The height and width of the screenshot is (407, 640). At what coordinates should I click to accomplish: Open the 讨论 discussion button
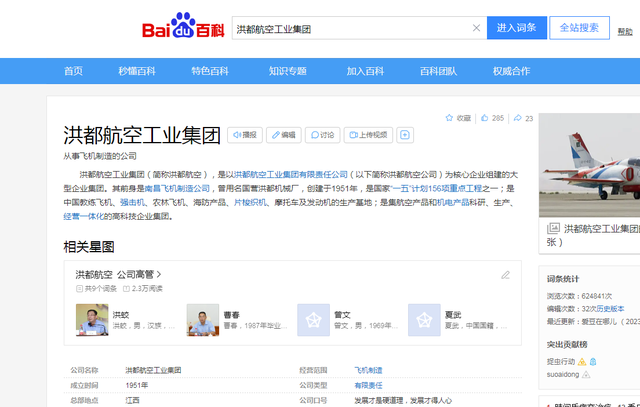click(x=322, y=135)
